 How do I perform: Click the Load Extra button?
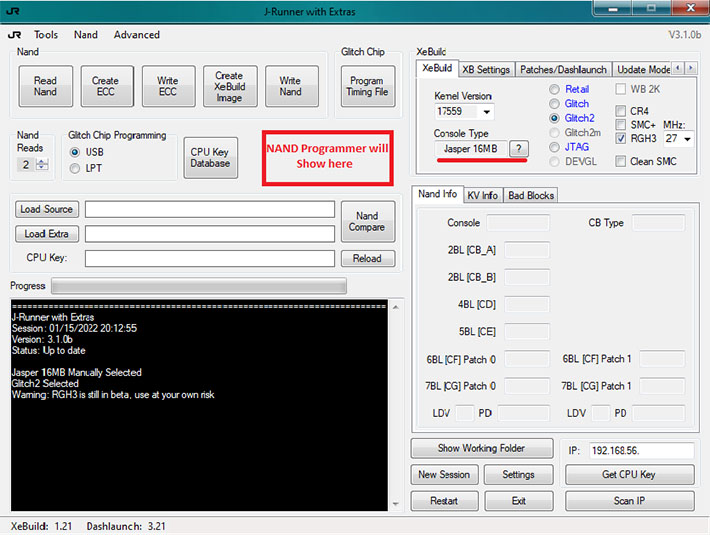coord(47,234)
